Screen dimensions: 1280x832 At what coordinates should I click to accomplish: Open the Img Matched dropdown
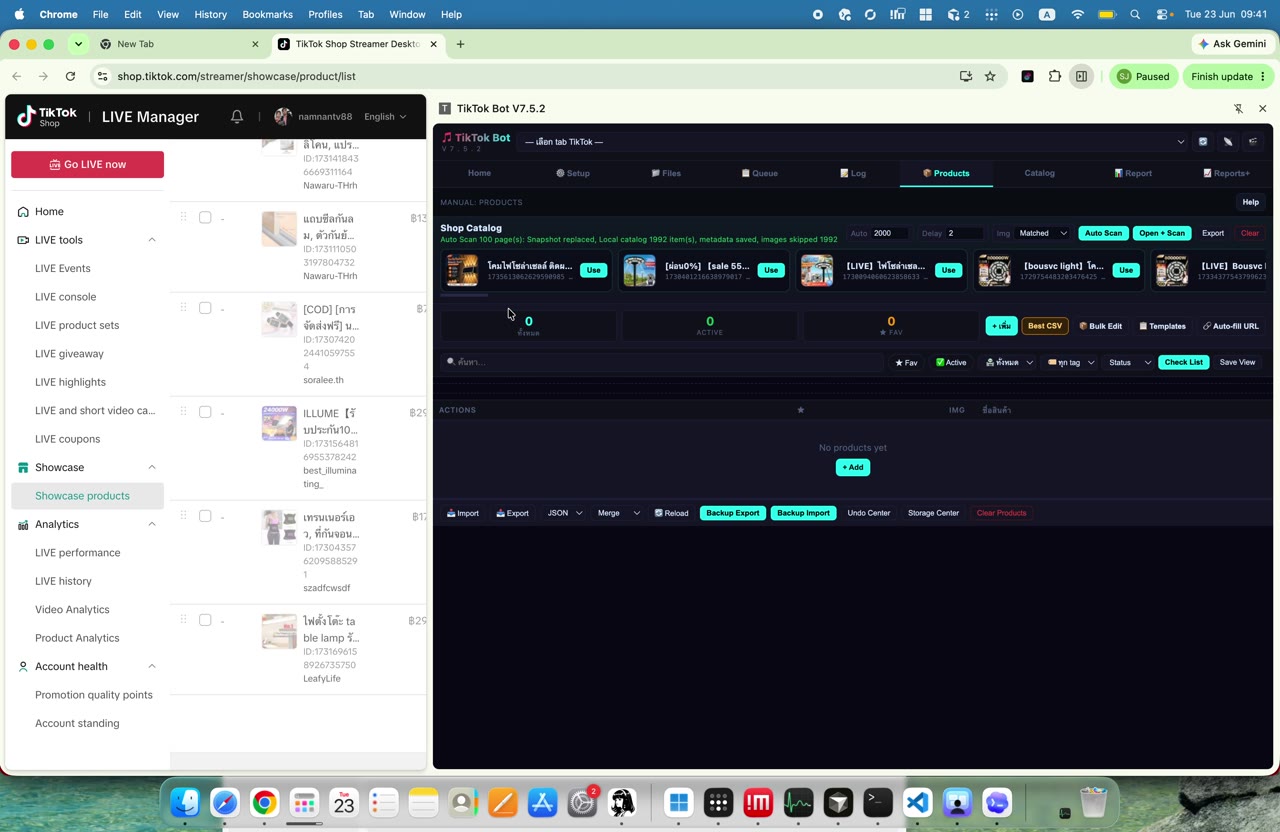coord(1042,233)
